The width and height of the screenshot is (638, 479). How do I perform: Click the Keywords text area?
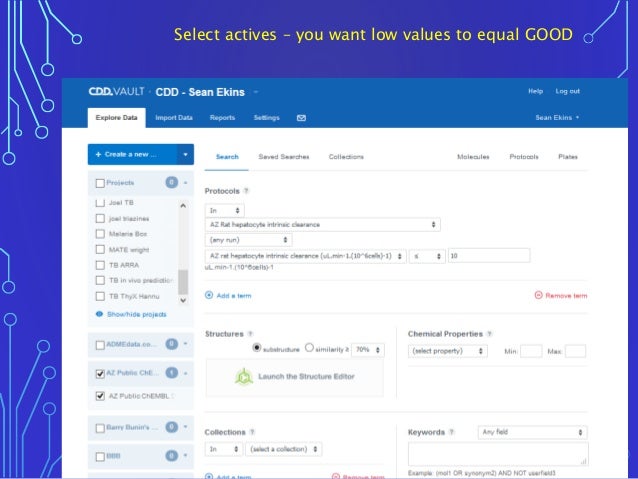[498, 454]
